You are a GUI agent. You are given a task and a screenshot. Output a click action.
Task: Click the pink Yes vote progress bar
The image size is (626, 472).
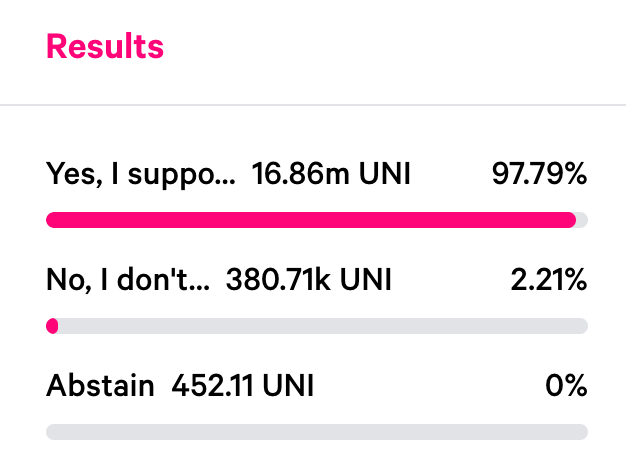pos(311,220)
